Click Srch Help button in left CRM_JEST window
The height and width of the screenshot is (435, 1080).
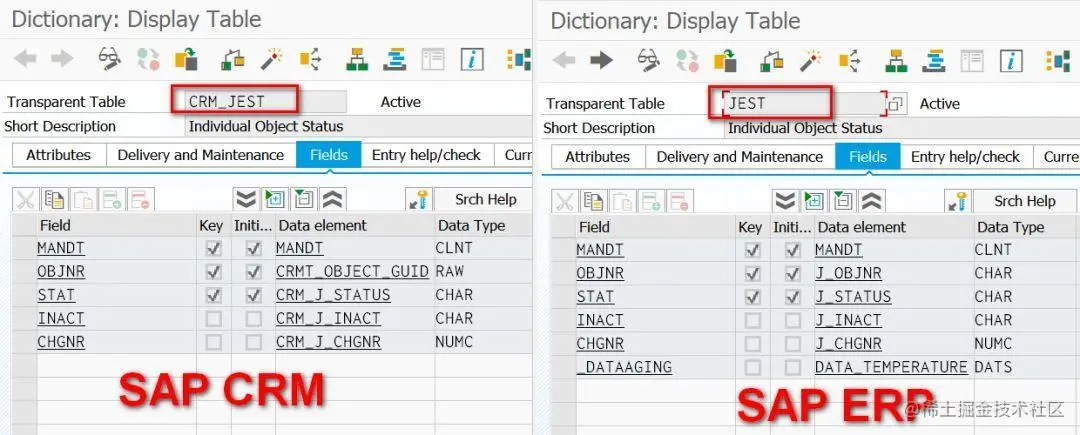(x=486, y=200)
